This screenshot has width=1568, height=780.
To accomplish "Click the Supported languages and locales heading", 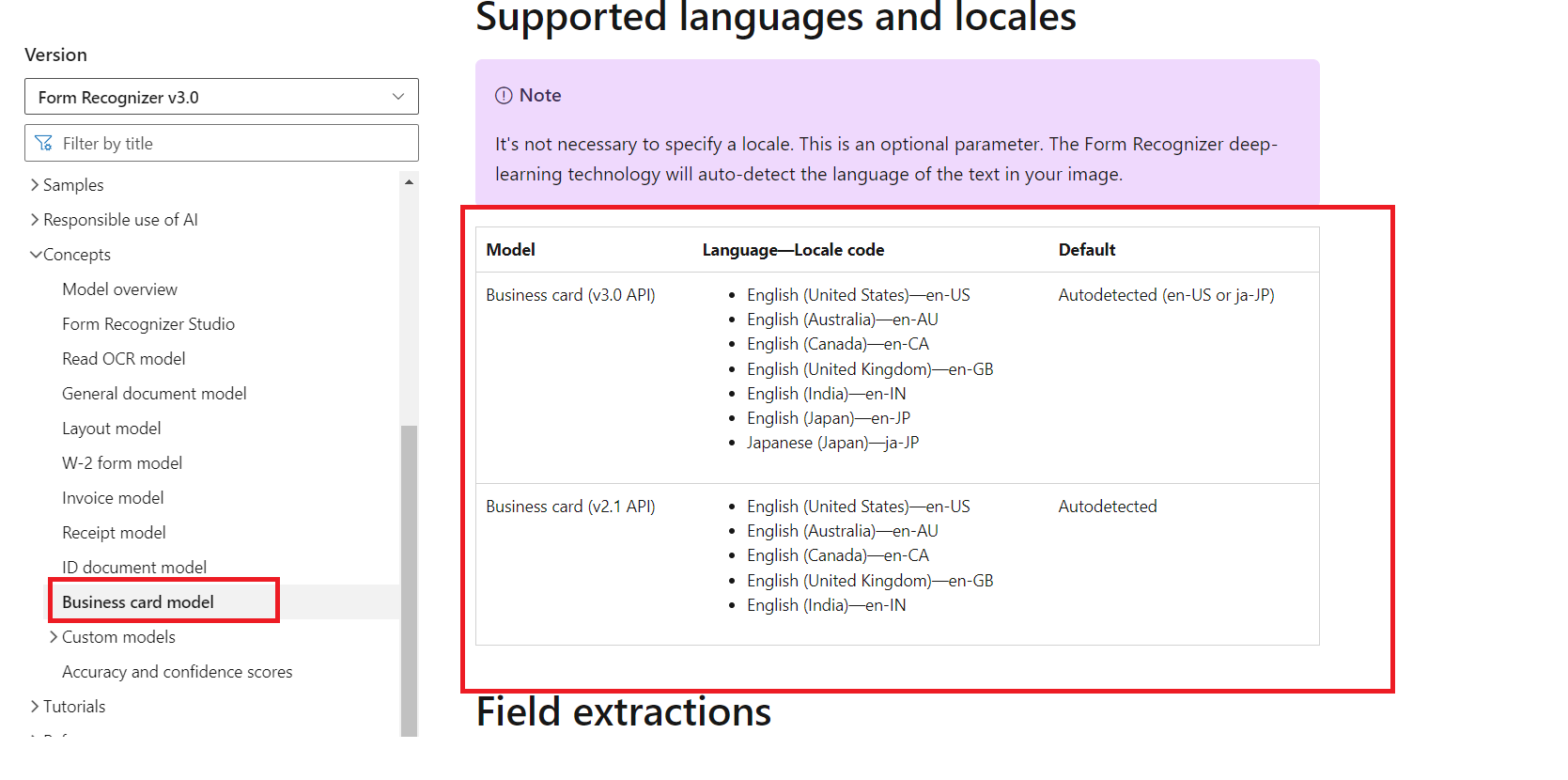I will [775, 17].
